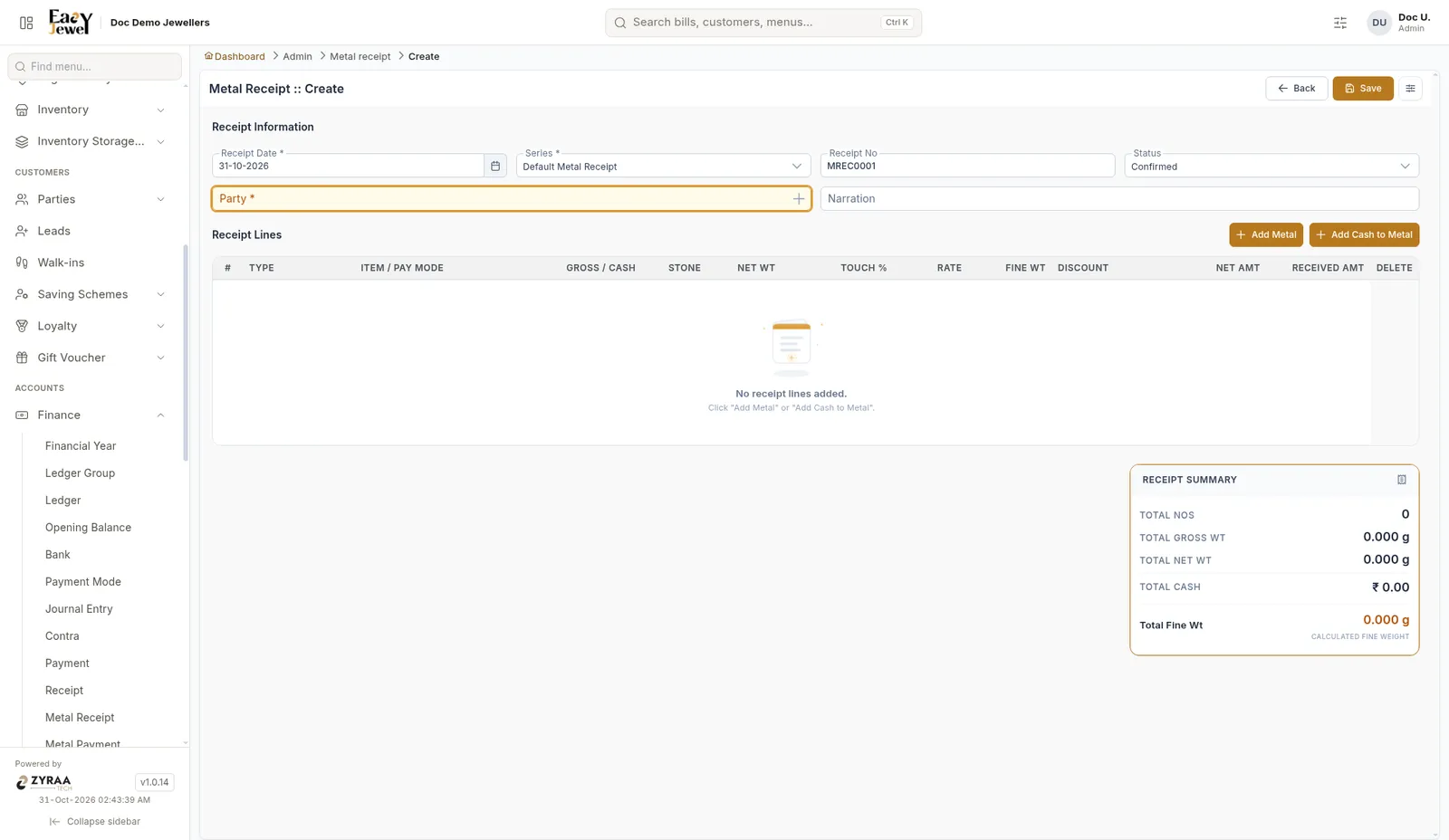Focus the Receipt No field
This screenshot has width=1449, height=840.
point(967,166)
